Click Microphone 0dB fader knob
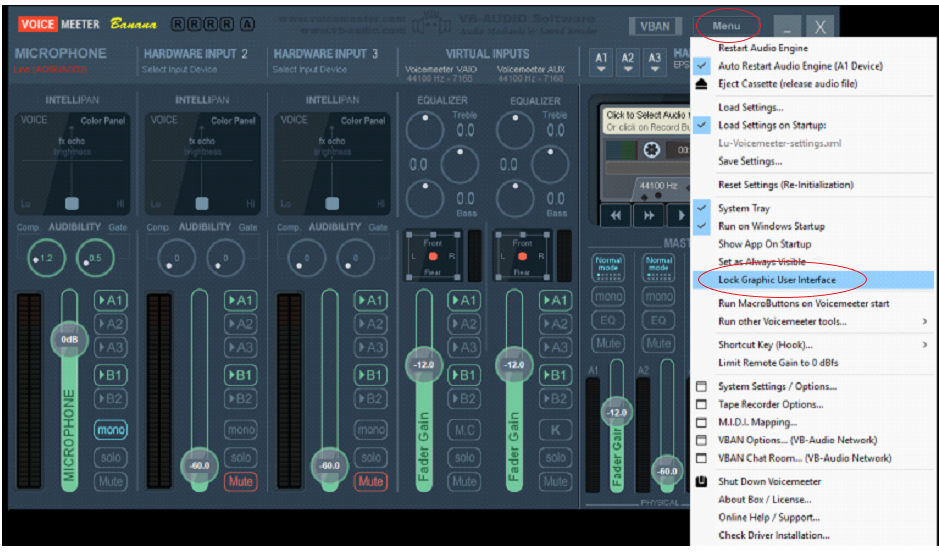 click(69, 339)
